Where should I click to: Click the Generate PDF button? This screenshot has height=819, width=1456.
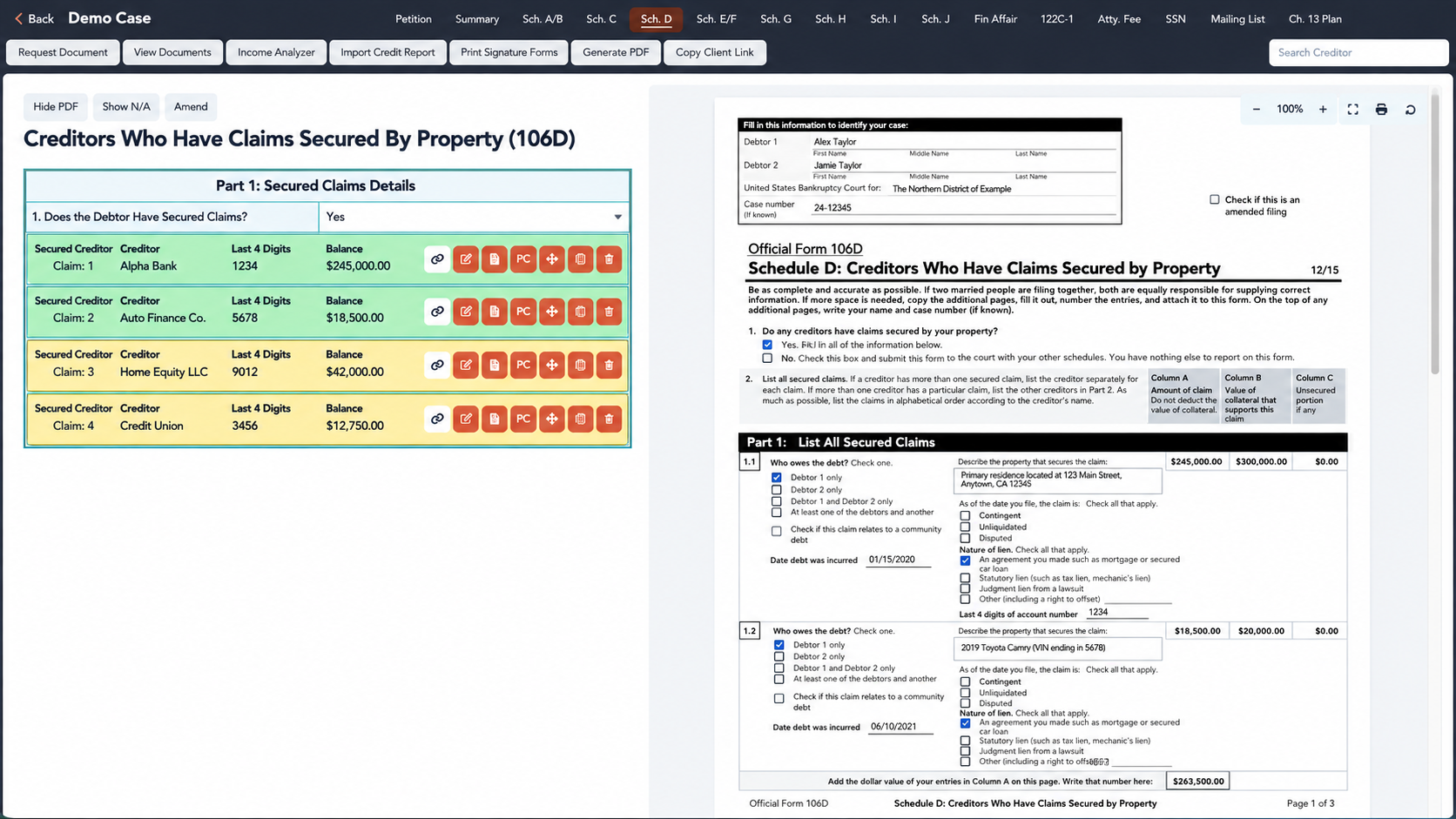(616, 52)
